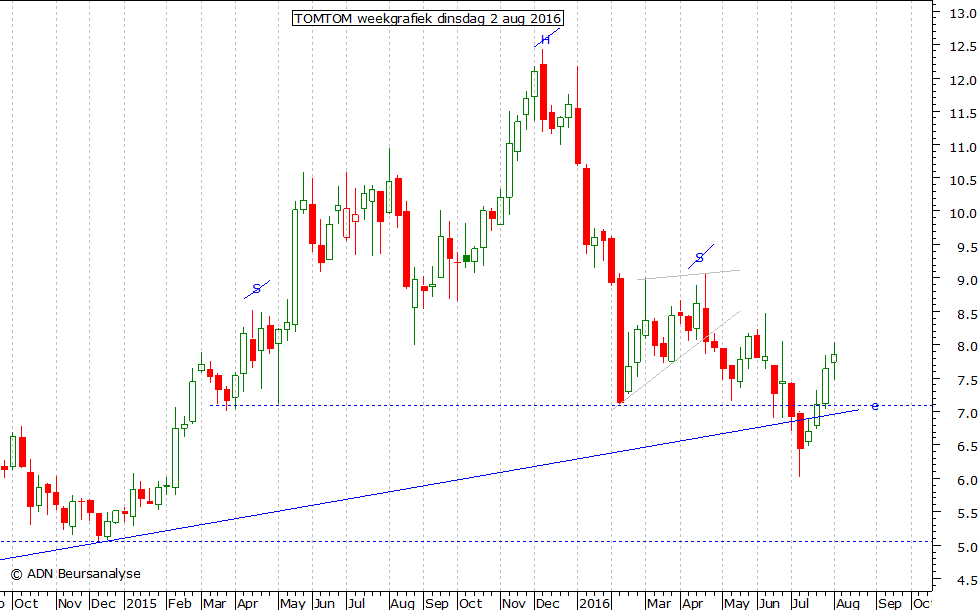Image resolution: width=980 pixels, height=610 pixels.
Task: Click the 'Sep' label in the 2015 section
Action: coord(437,603)
